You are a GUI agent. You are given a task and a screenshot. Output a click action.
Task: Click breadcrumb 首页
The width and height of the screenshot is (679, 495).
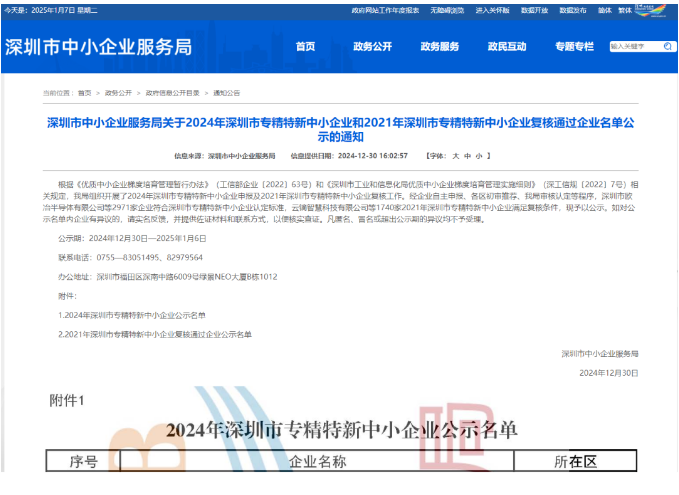coord(84,93)
